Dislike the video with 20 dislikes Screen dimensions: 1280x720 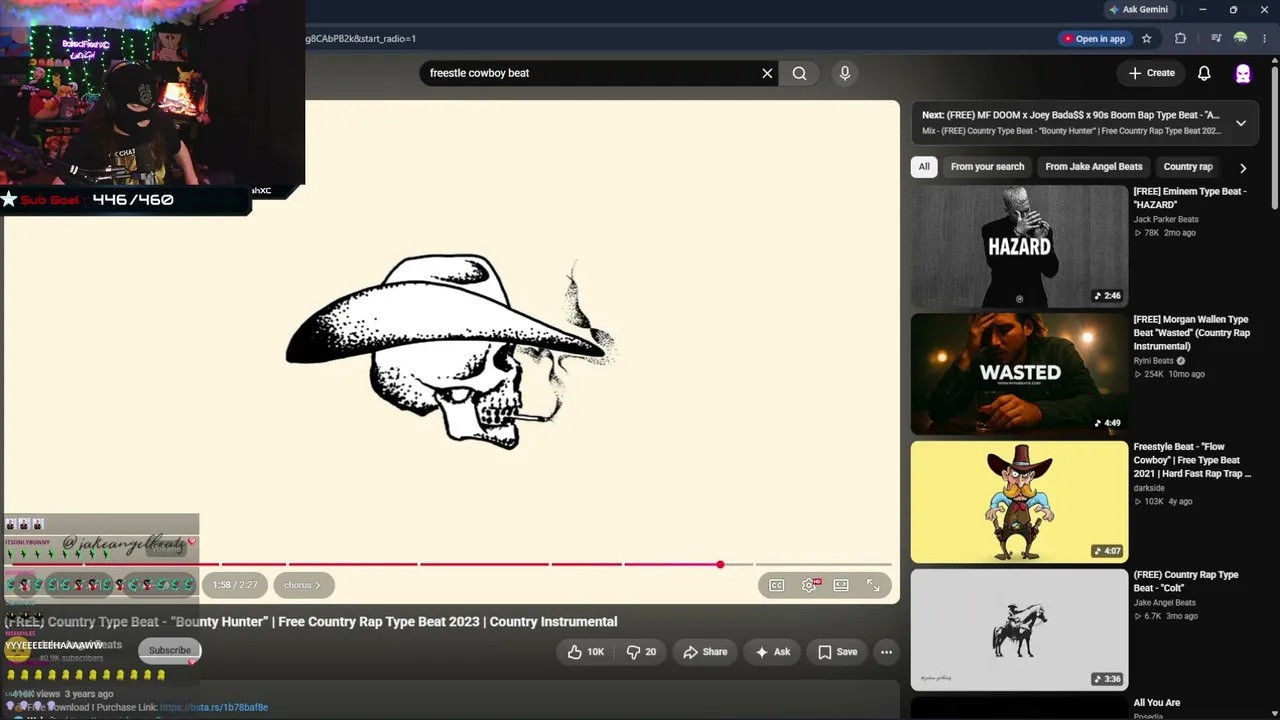[x=641, y=652]
